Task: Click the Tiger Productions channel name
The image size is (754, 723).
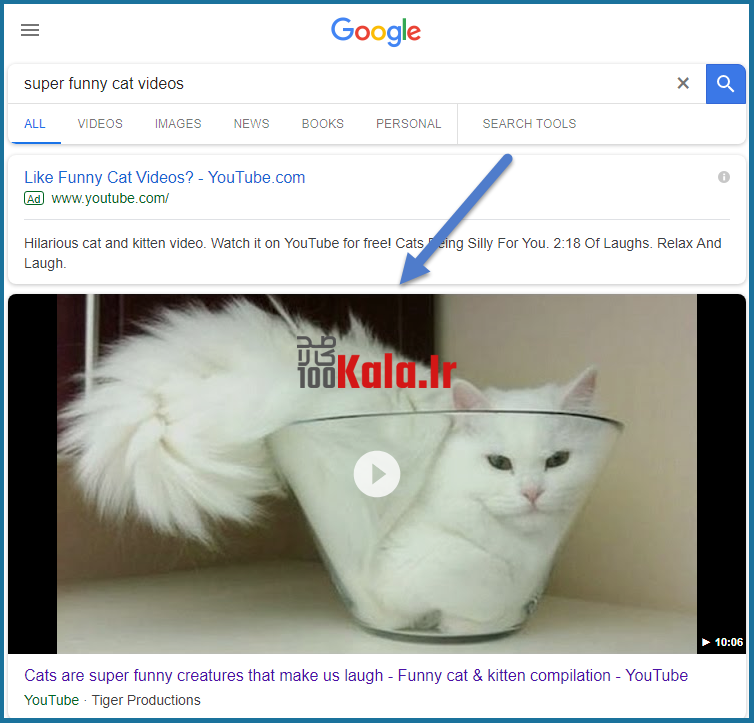Action: point(146,700)
